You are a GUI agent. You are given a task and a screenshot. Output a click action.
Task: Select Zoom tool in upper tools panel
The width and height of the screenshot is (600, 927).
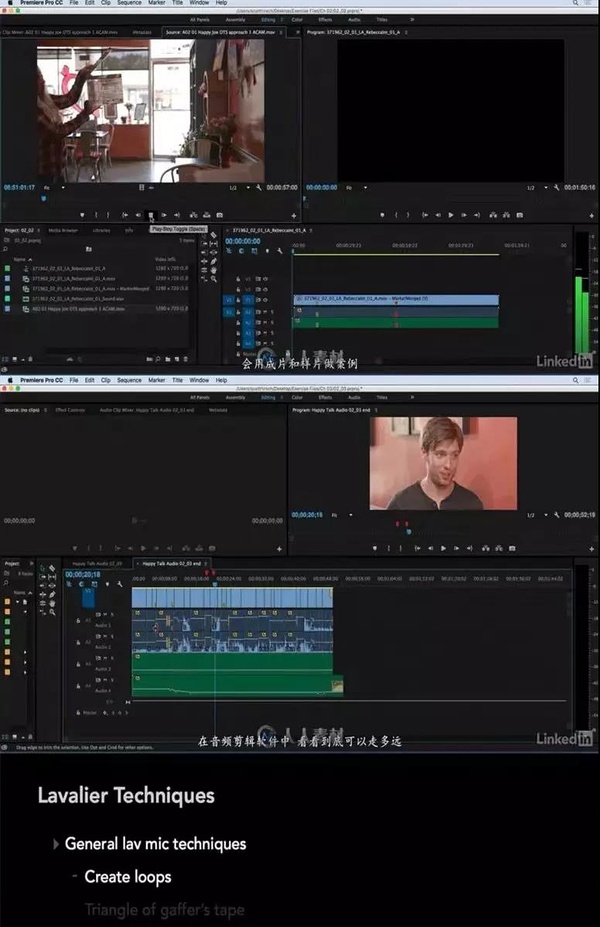pyautogui.click(x=213, y=278)
